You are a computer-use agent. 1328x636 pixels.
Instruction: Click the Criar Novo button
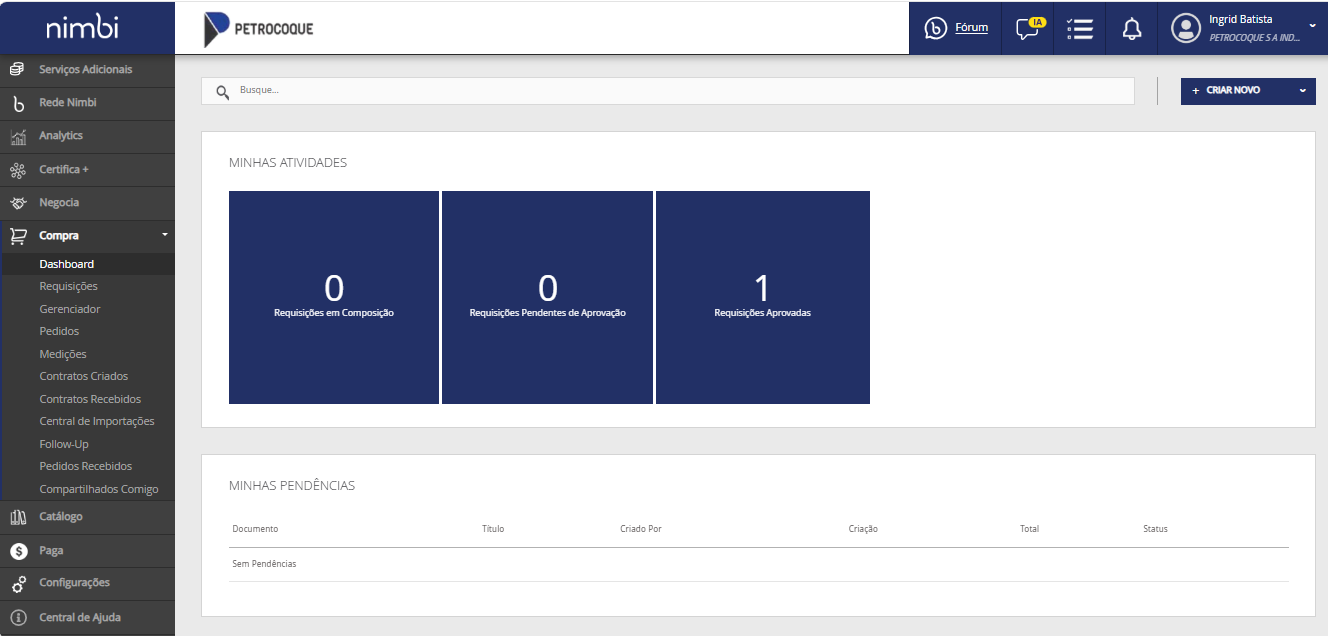click(x=1248, y=91)
